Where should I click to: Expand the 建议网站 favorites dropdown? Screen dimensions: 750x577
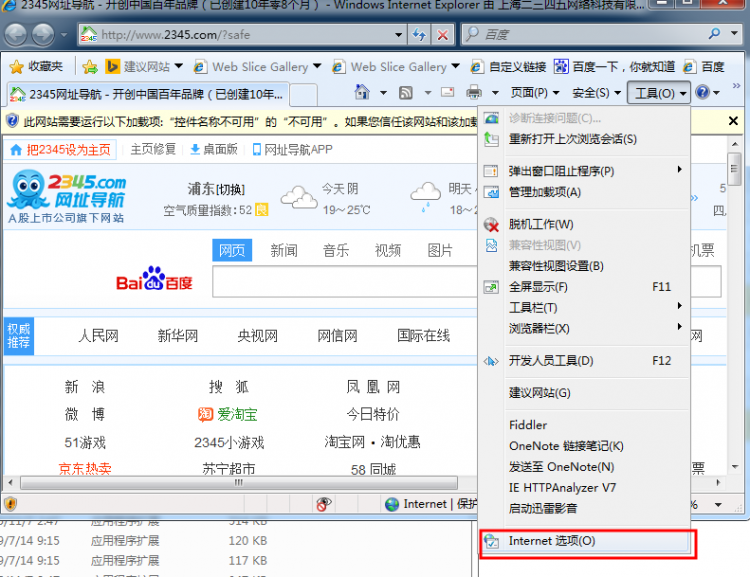[178, 66]
